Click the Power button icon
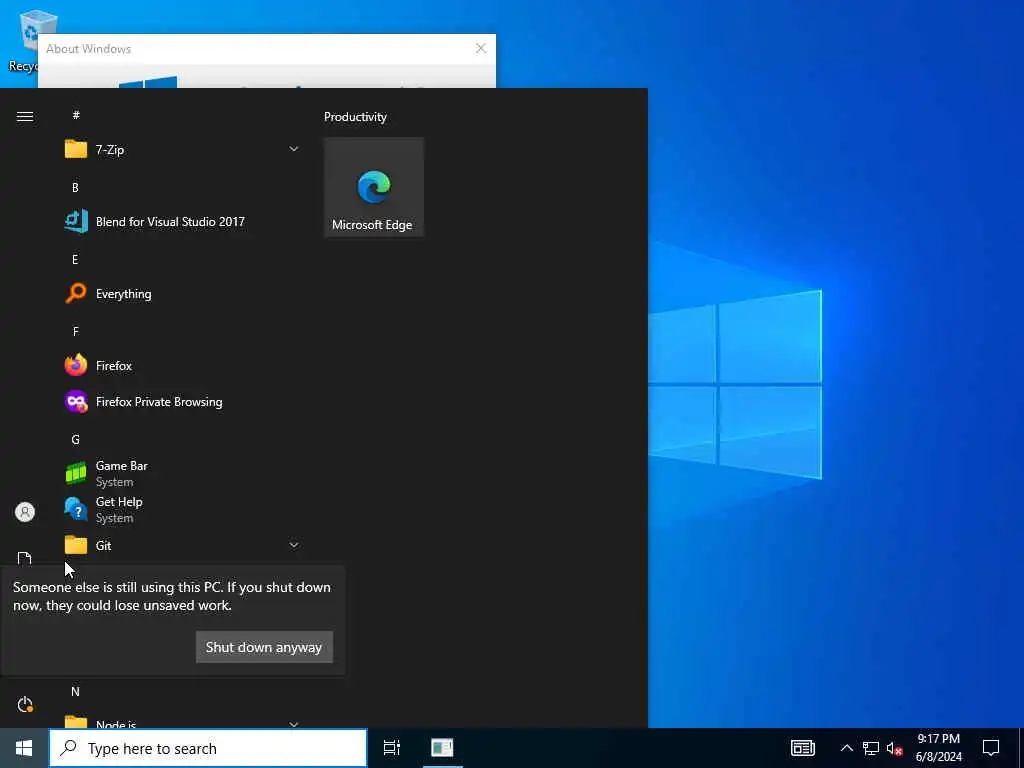1024x768 pixels. click(25, 705)
